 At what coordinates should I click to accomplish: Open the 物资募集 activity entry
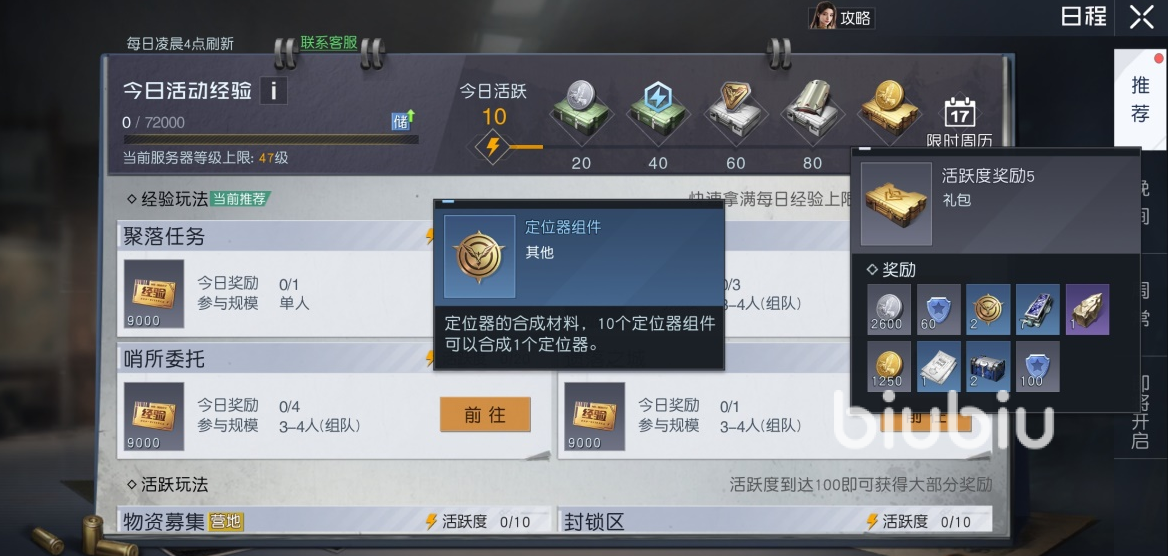click(x=334, y=521)
